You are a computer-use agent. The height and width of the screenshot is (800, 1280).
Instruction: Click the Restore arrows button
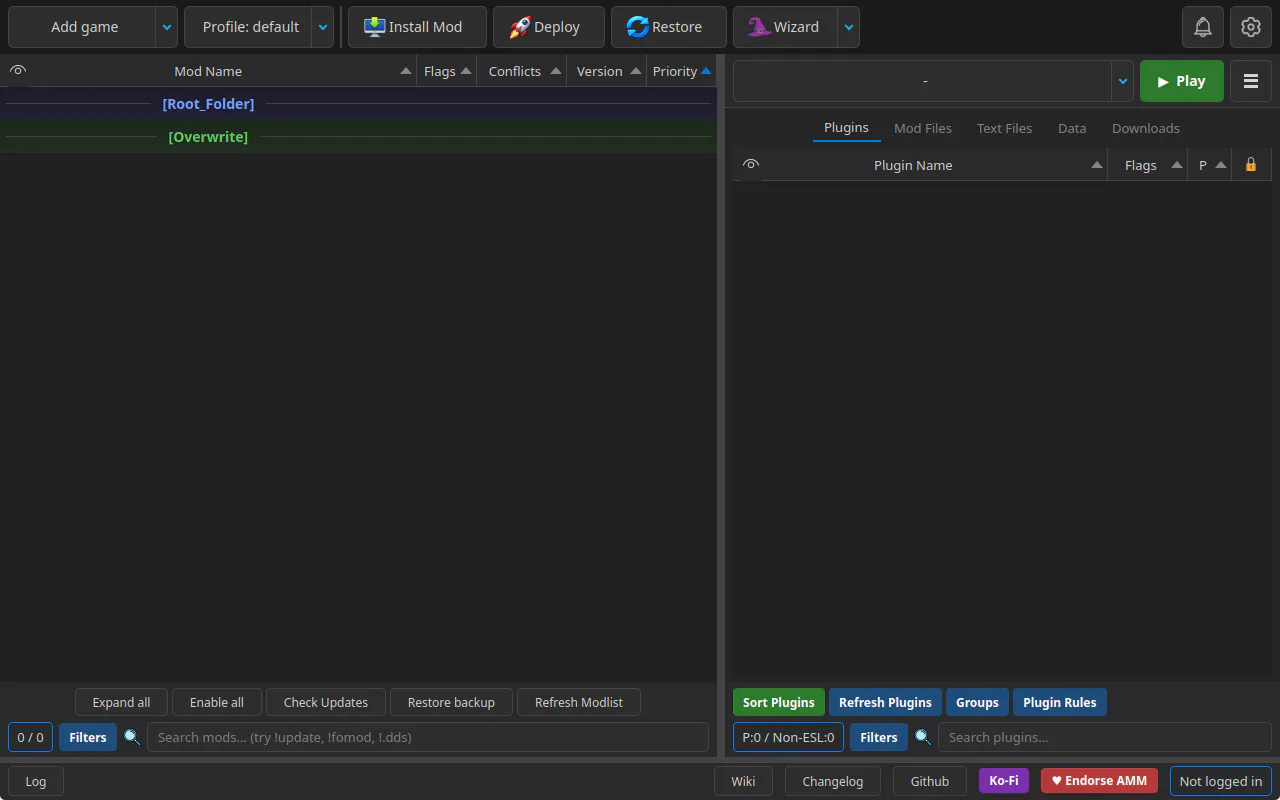coord(669,27)
